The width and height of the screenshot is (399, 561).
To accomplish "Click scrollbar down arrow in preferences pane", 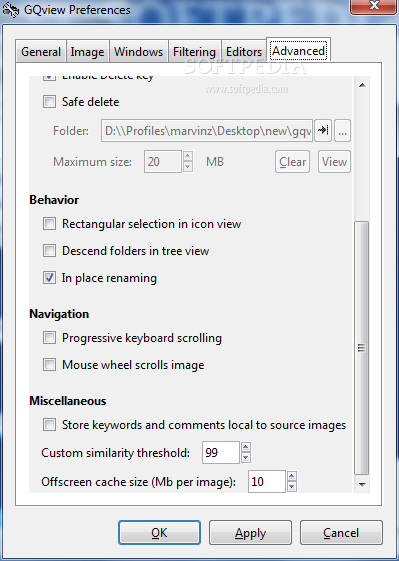I will [362, 484].
